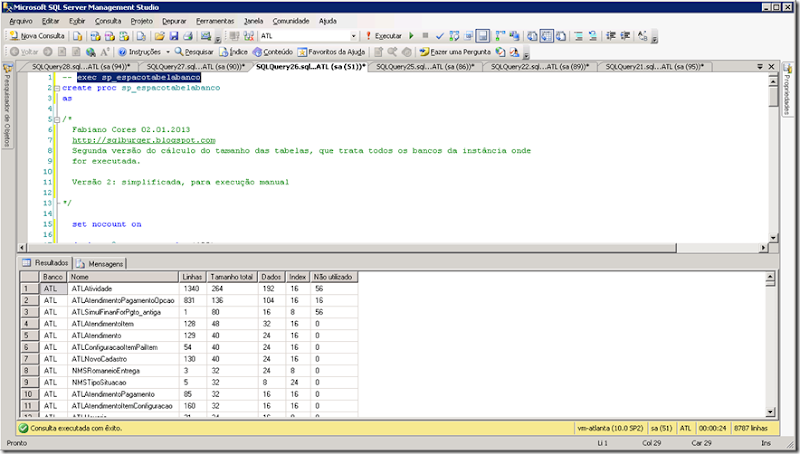The width and height of the screenshot is (800, 454).
Task: Open Favoritos da Ajuda
Action: pyautogui.click(x=332, y=52)
